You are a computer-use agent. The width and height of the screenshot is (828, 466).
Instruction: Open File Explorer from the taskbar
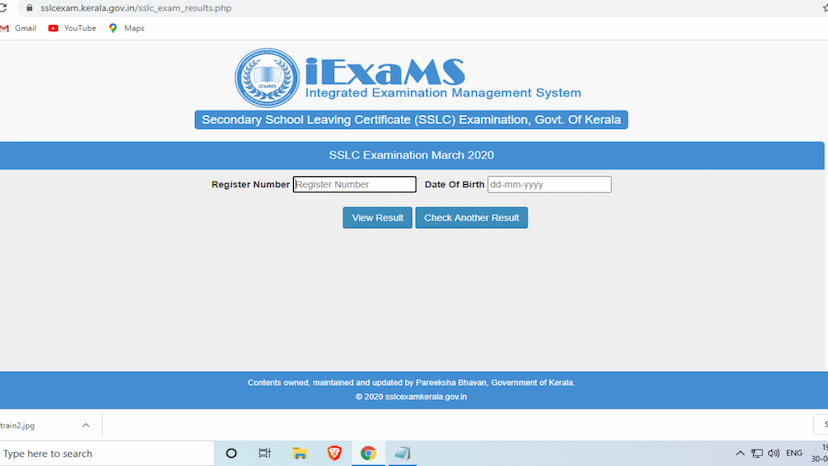[299, 453]
